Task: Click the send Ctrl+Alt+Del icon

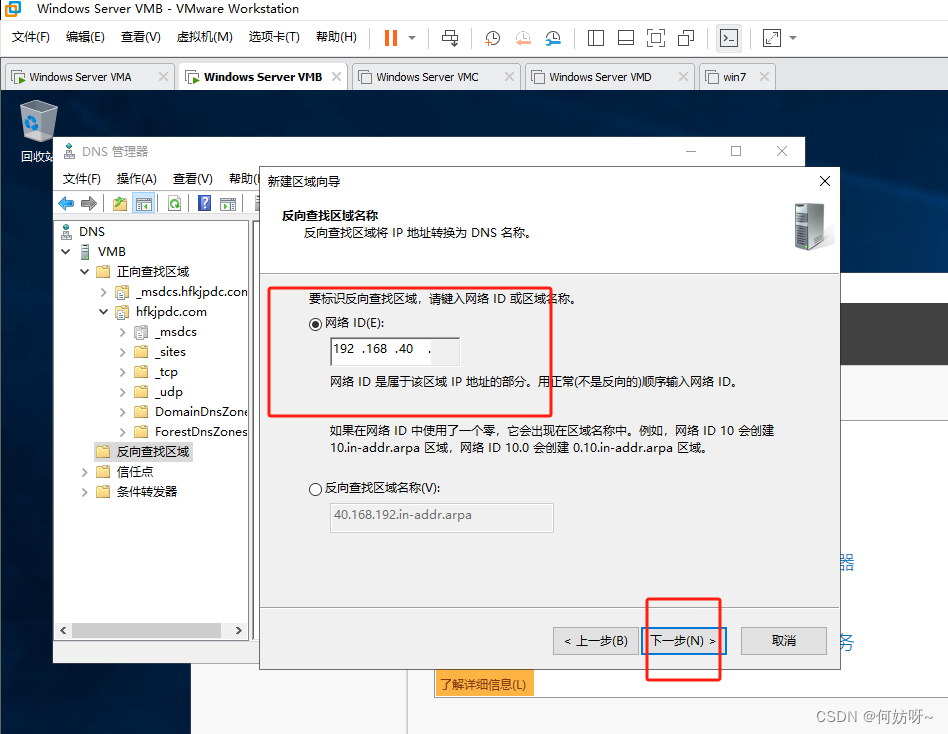Action: 450,38
